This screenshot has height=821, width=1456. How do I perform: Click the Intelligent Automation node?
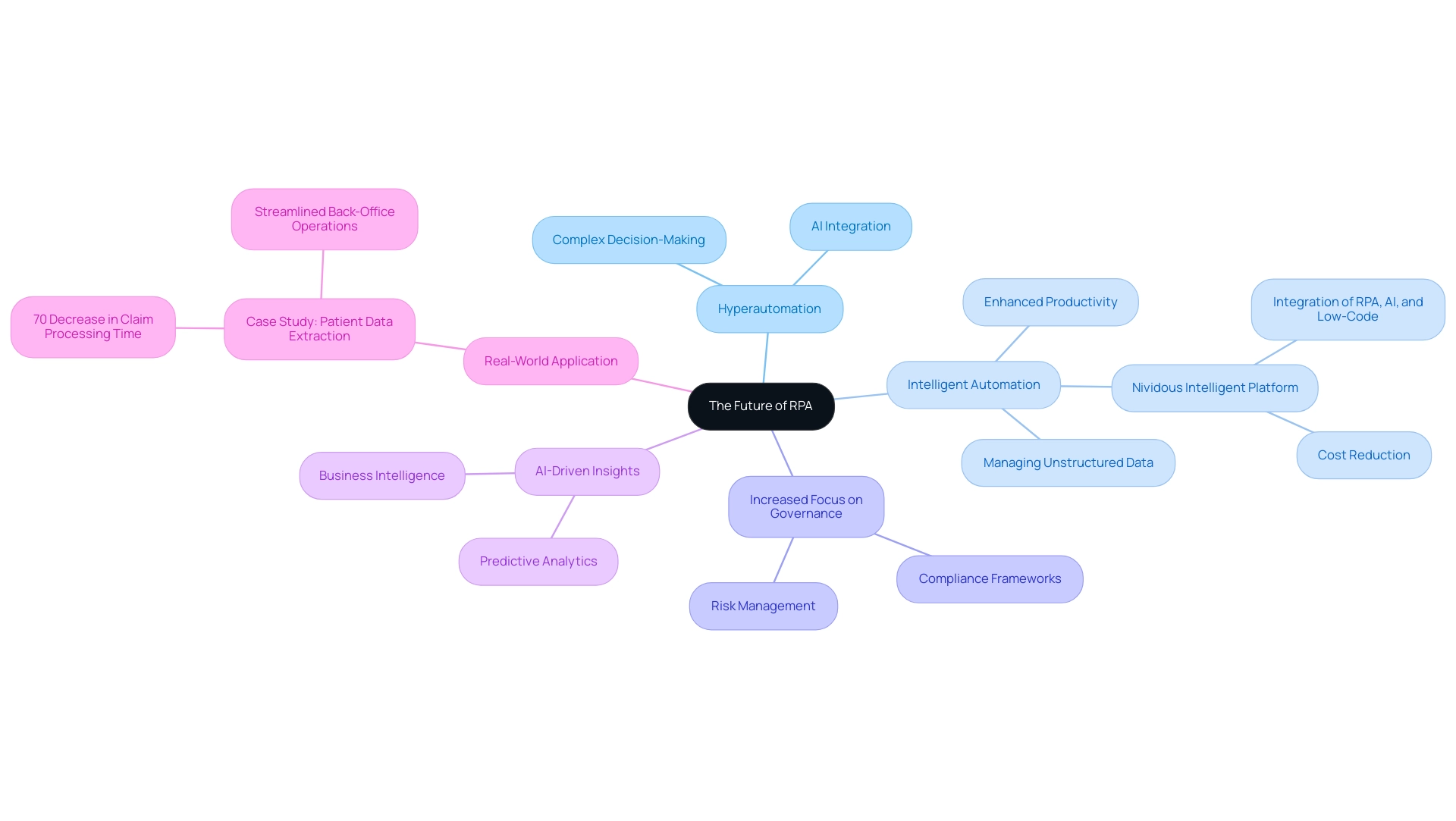[x=973, y=384]
